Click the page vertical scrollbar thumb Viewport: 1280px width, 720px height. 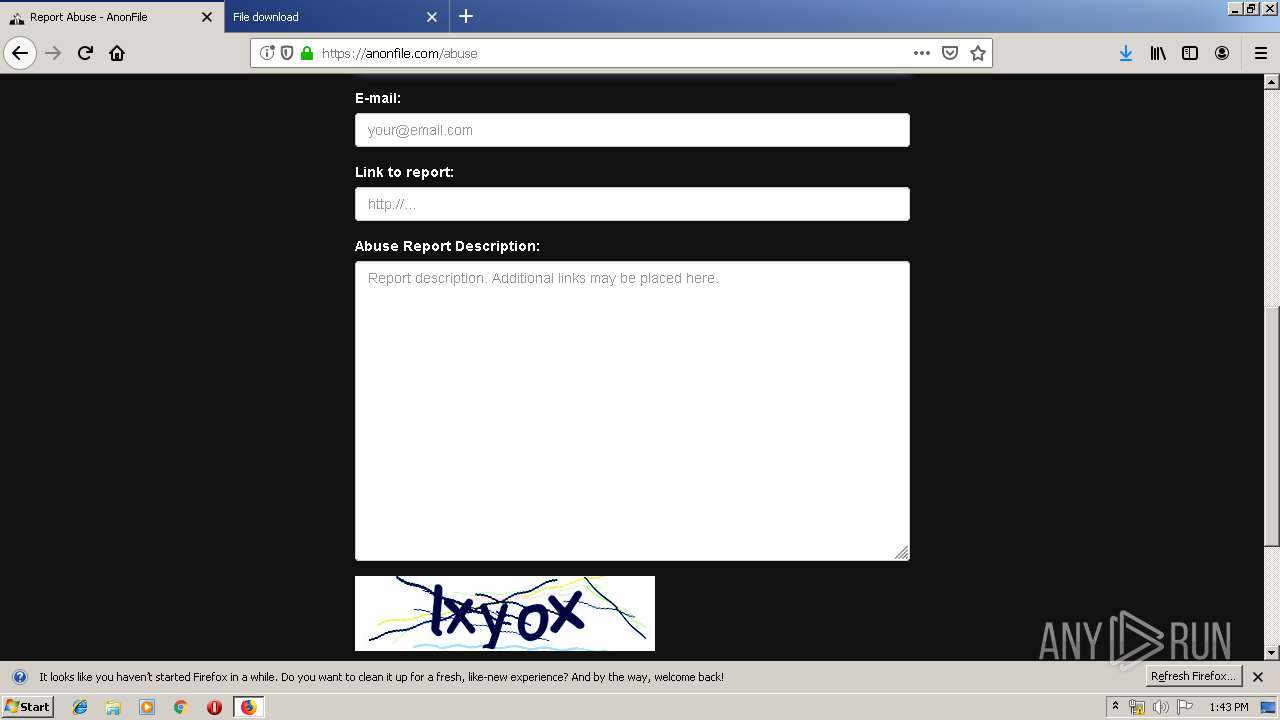pyautogui.click(x=1272, y=425)
